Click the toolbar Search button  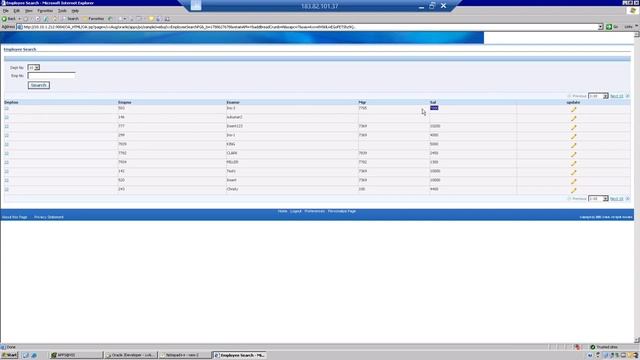70,19
